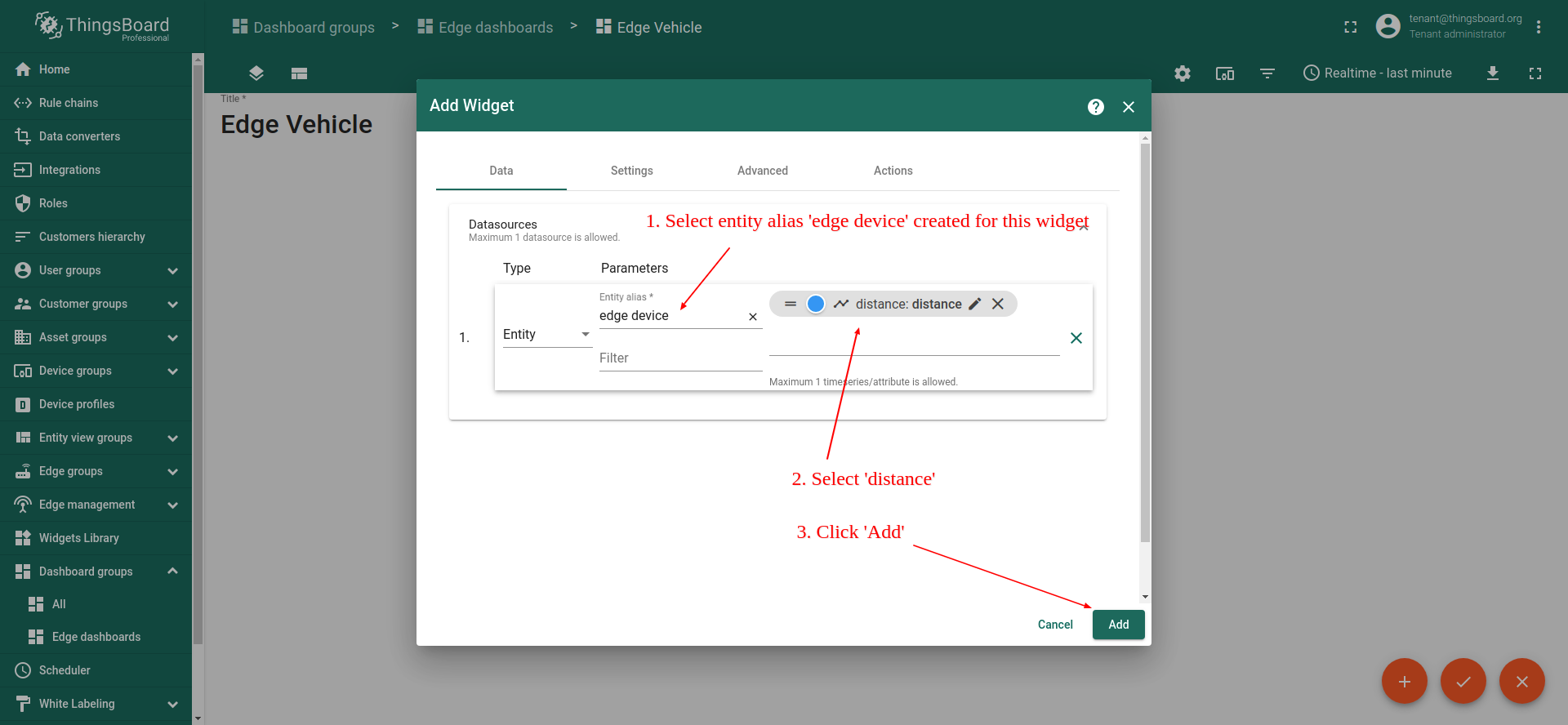Open Add Widget help icon
This screenshot has width=1568, height=725.
pyautogui.click(x=1096, y=107)
